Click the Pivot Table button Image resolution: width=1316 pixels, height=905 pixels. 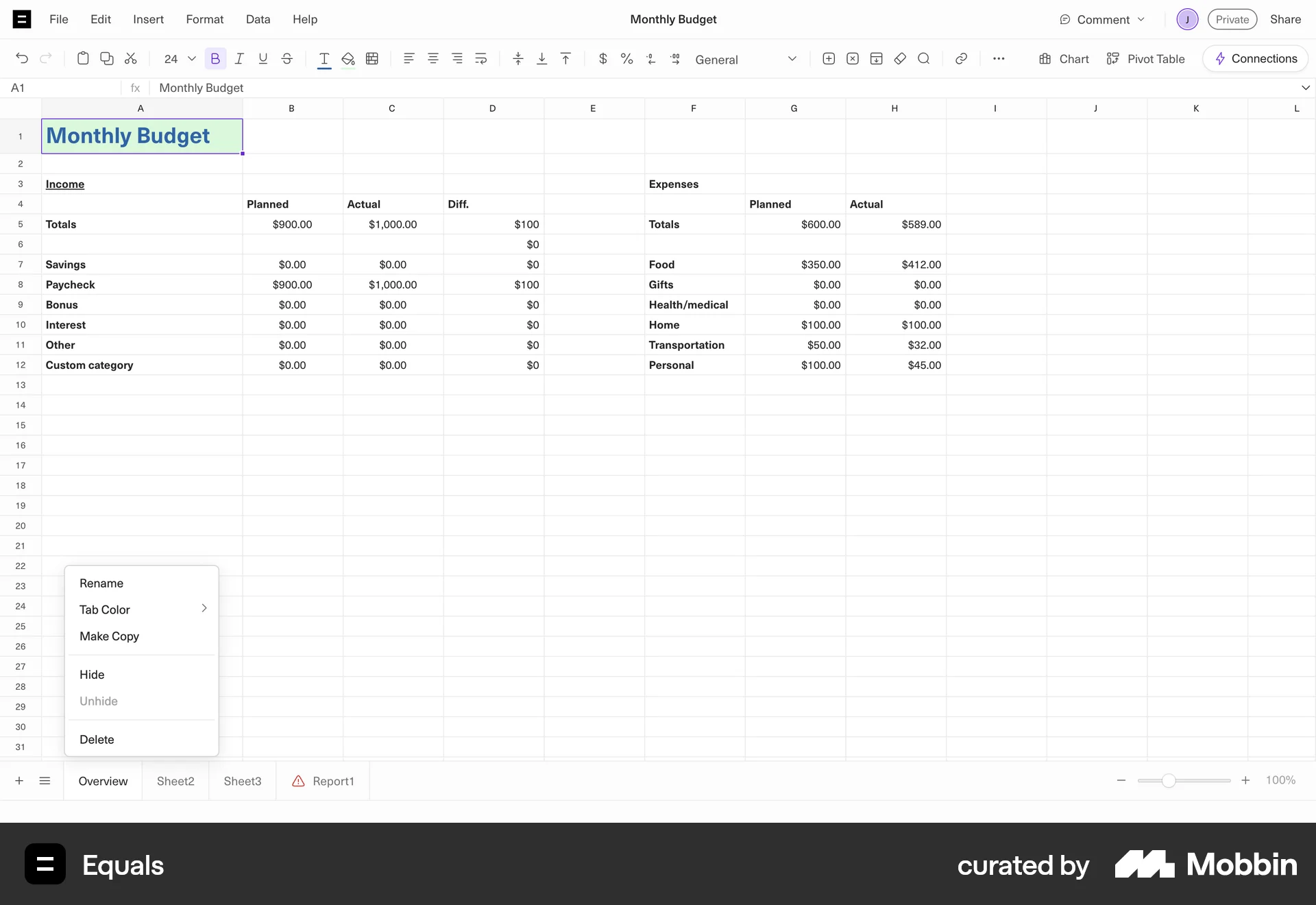(x=1155, y=59)
